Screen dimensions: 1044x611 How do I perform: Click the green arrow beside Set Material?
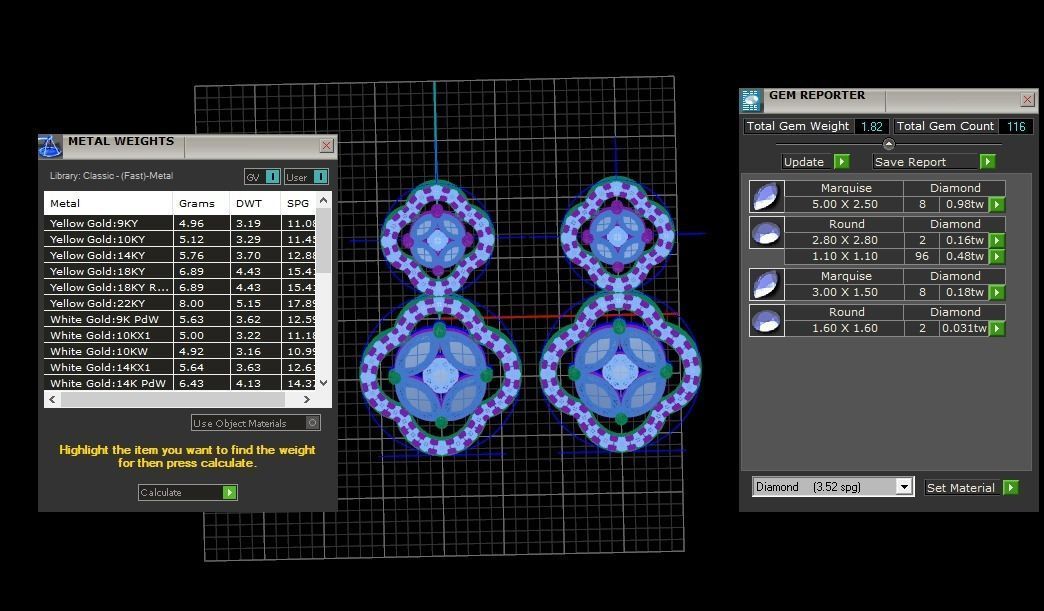coord(1011,487)
